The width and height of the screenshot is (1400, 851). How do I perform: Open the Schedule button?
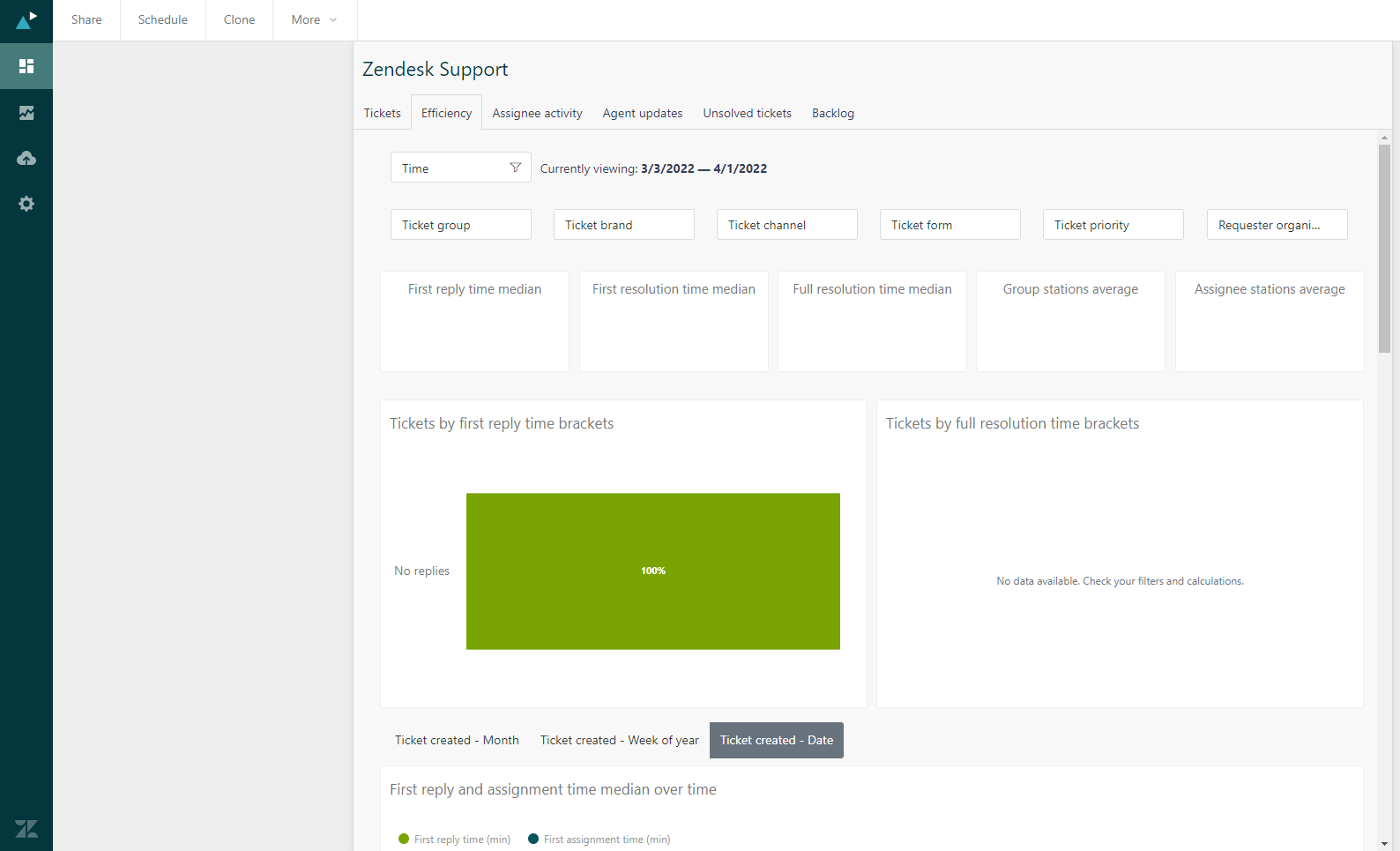tap(163, 19)
